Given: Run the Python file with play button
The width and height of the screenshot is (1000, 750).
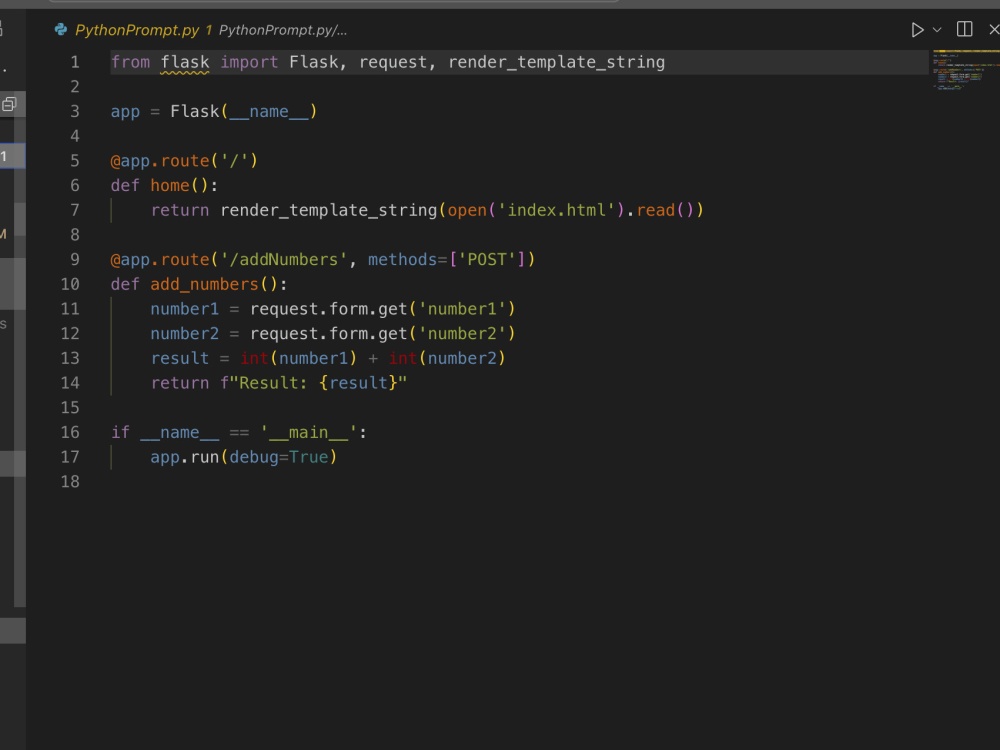Looking at the screenshot, I should pyautogui.click(x=917, y=30).
